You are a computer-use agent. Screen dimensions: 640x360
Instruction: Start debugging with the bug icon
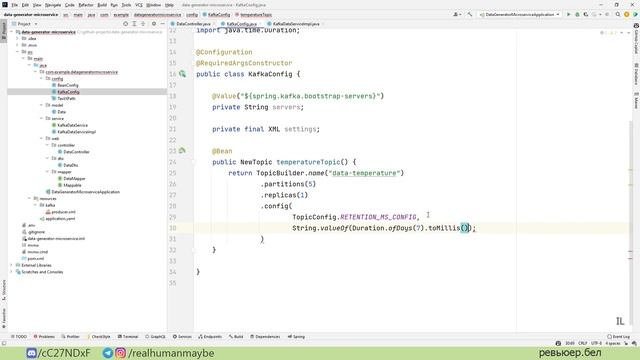point(577,14)
